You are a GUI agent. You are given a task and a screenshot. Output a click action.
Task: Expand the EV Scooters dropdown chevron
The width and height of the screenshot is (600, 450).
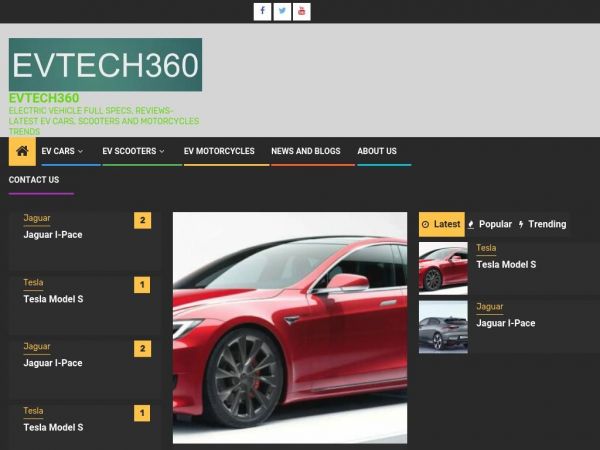(162, 152)
